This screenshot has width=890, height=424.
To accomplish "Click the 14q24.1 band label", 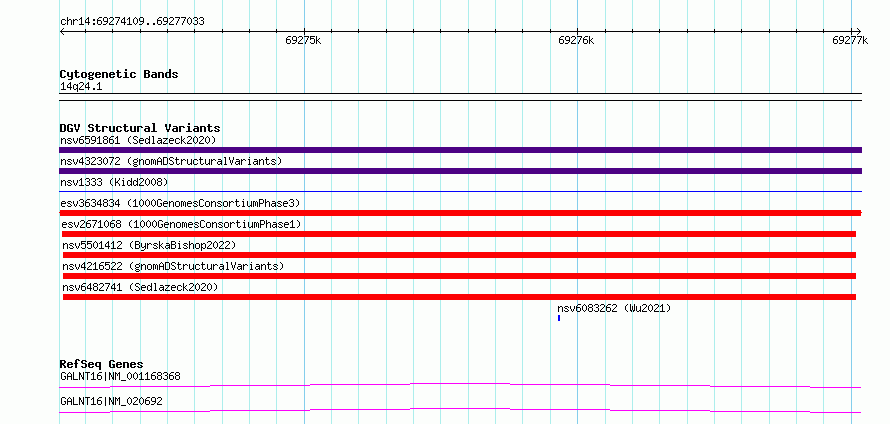I will (81, 87).
